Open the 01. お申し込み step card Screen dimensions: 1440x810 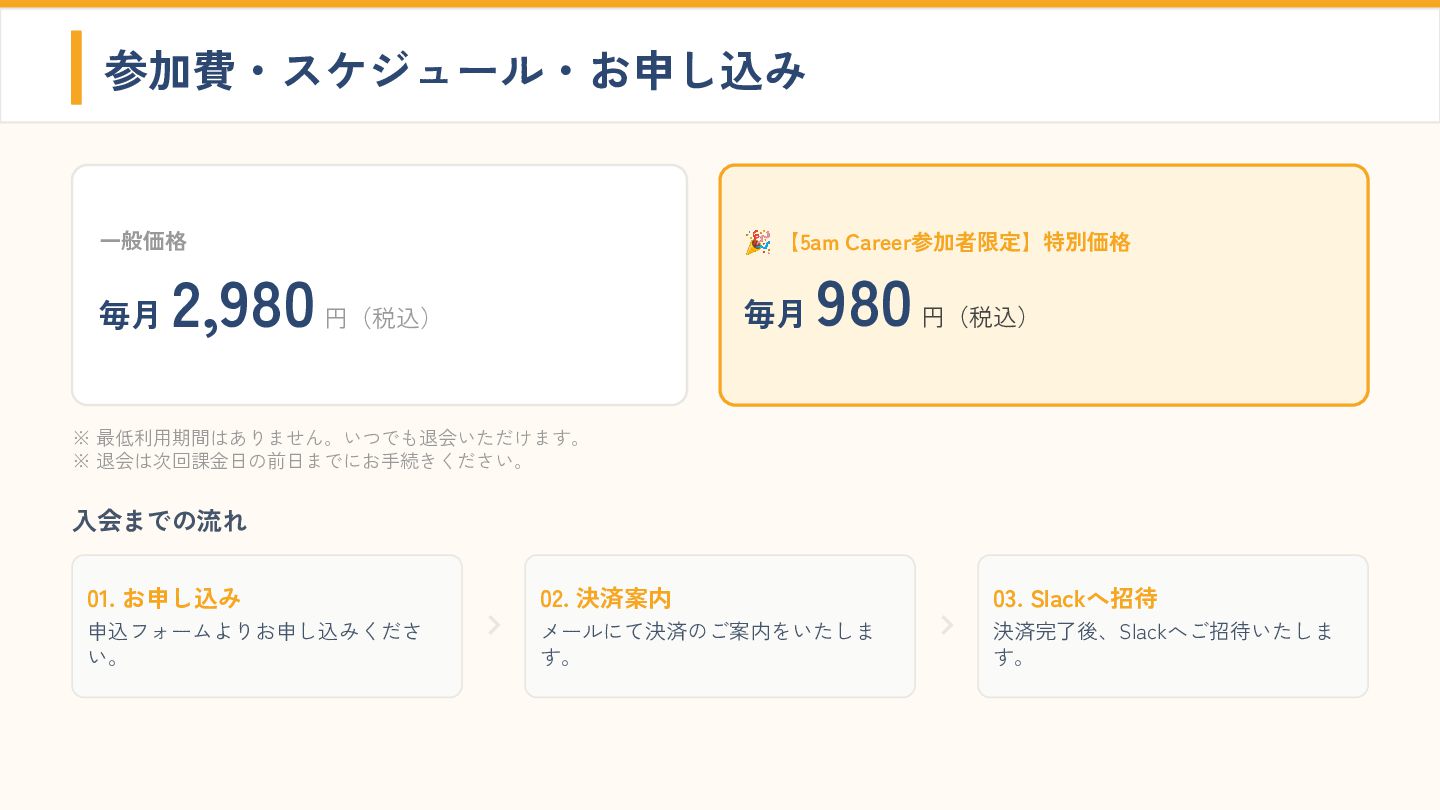pyautogui.click(x=267, y=626)
